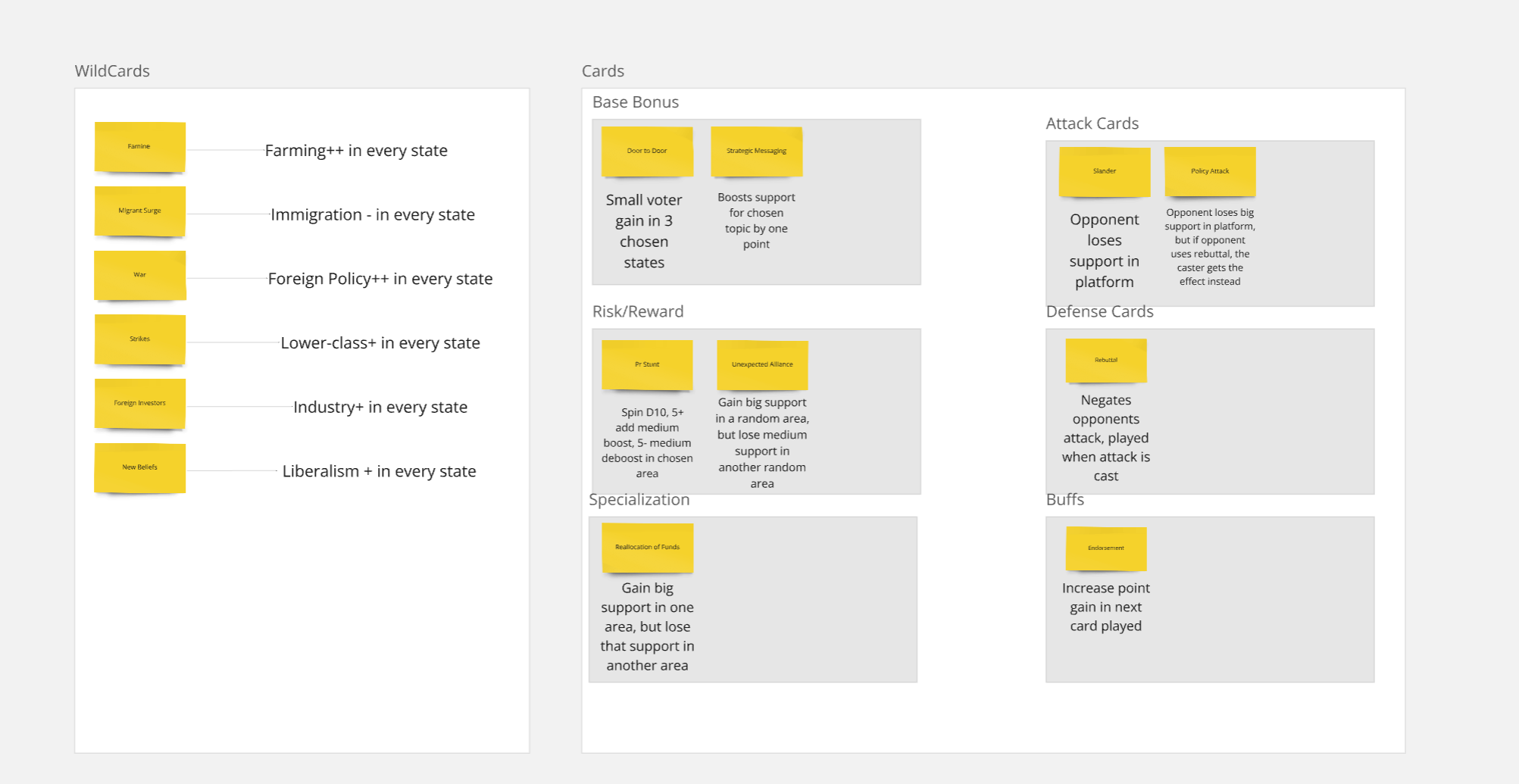The height and width of the screenshot is (784, 1519).
Task: Click the Strategic Messaging sticky note
Action: tap(756, 151)
